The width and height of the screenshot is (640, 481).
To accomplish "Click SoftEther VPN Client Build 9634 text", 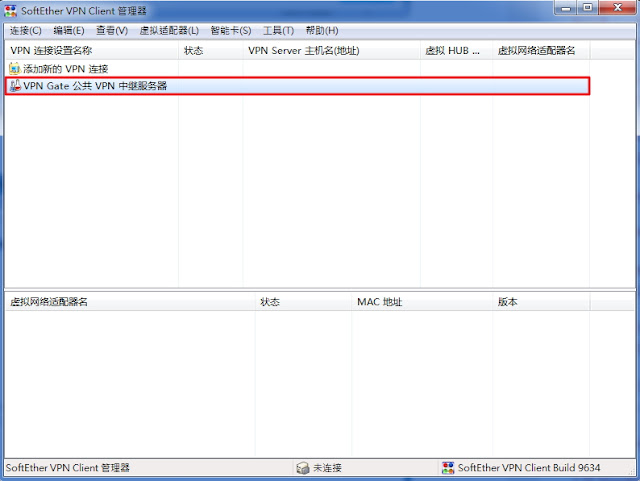I will 529,468.
